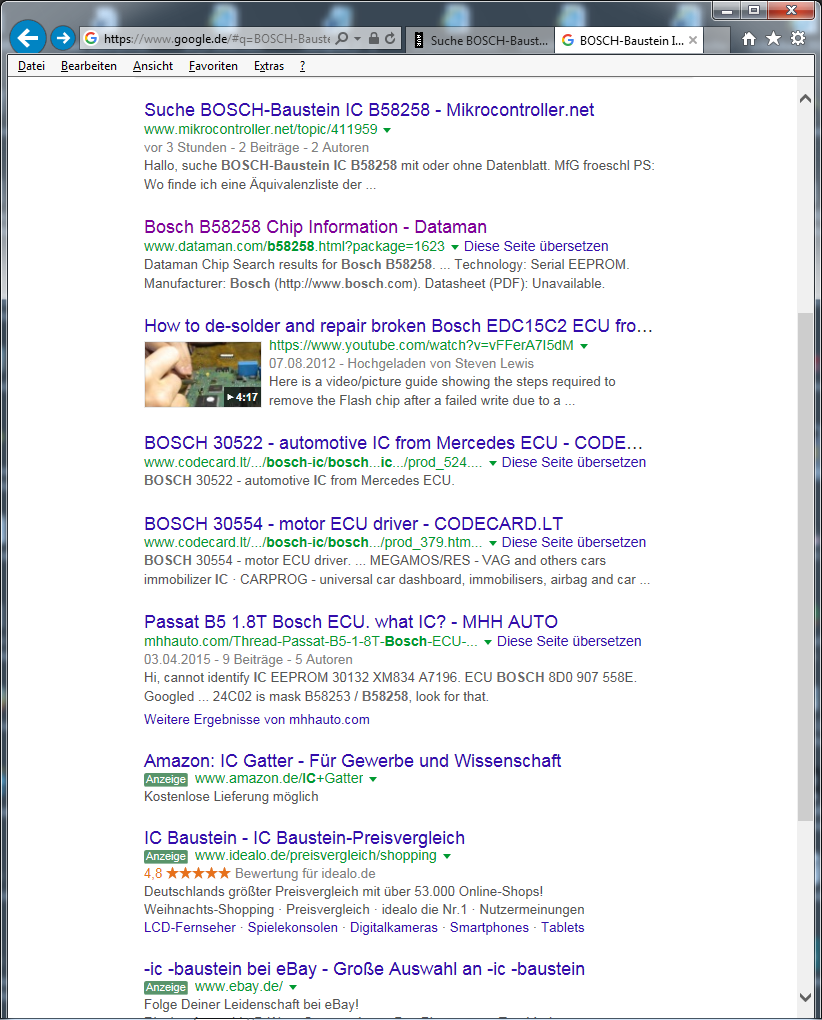This screenshot has width=822, height=1020.
Task: Click the scrollbar down arrow
Action: (x=805, y=997)
